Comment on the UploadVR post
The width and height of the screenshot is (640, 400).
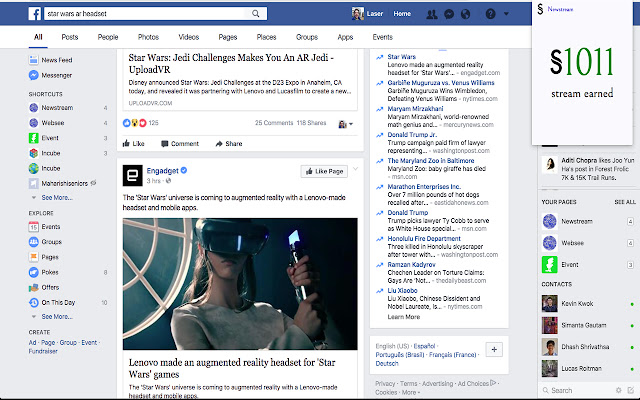180,144
